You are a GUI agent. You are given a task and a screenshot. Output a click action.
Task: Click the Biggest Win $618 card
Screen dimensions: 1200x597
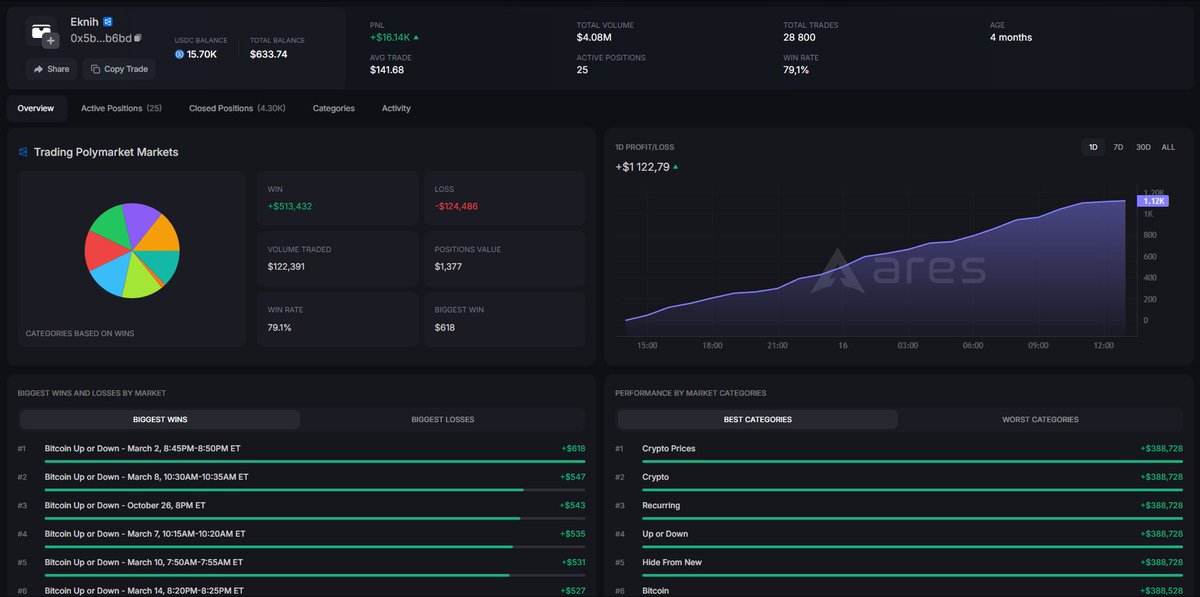(505, 319)
